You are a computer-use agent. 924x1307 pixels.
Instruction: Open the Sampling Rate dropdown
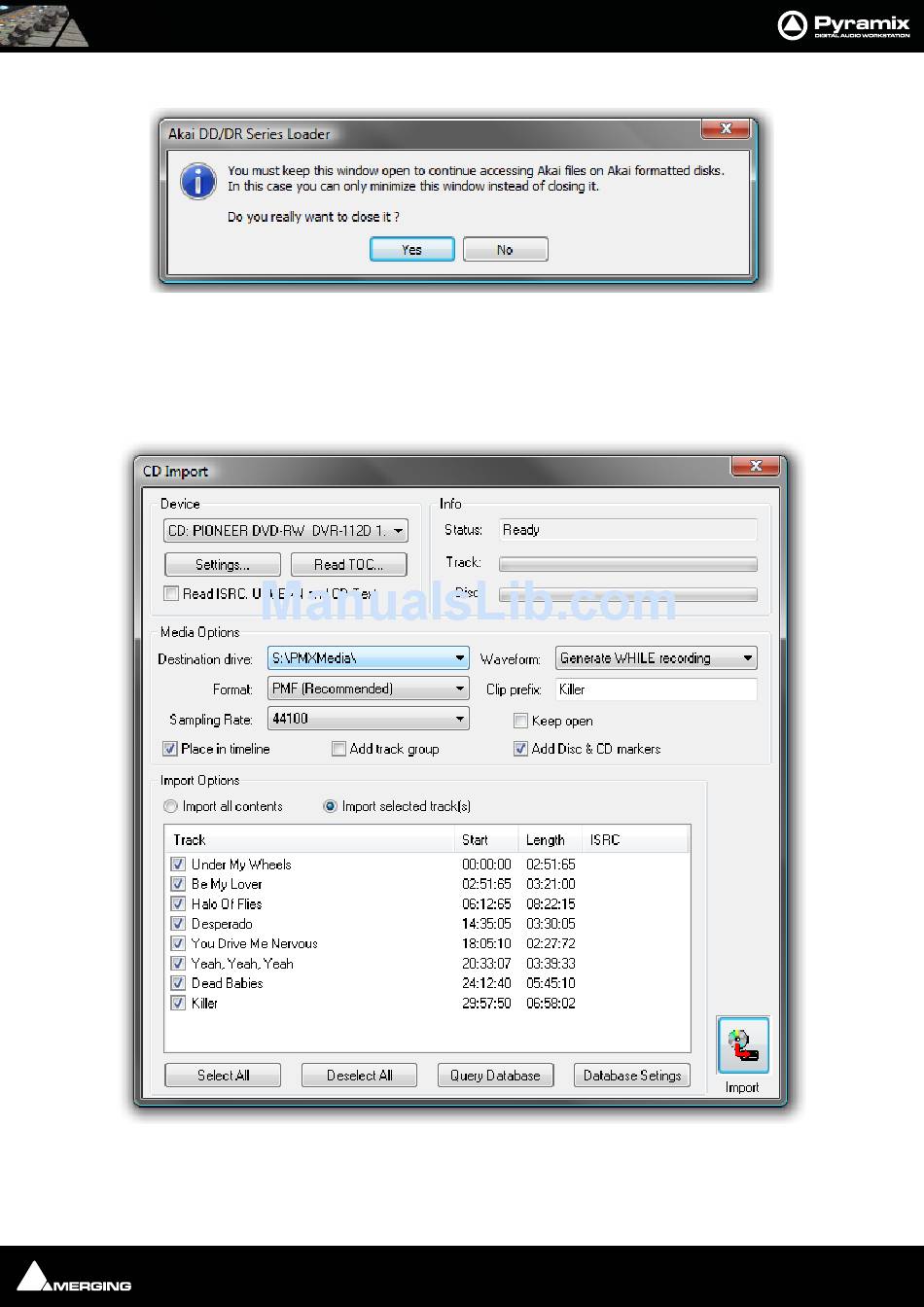pyautogui.click(x=369, y=719)
